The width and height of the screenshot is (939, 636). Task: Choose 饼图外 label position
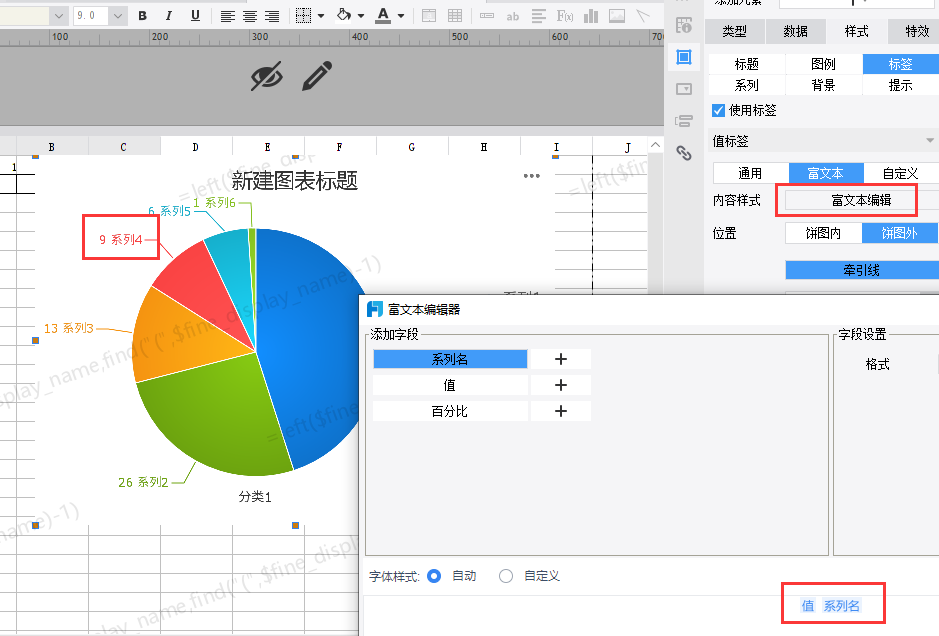coord(899,233)
